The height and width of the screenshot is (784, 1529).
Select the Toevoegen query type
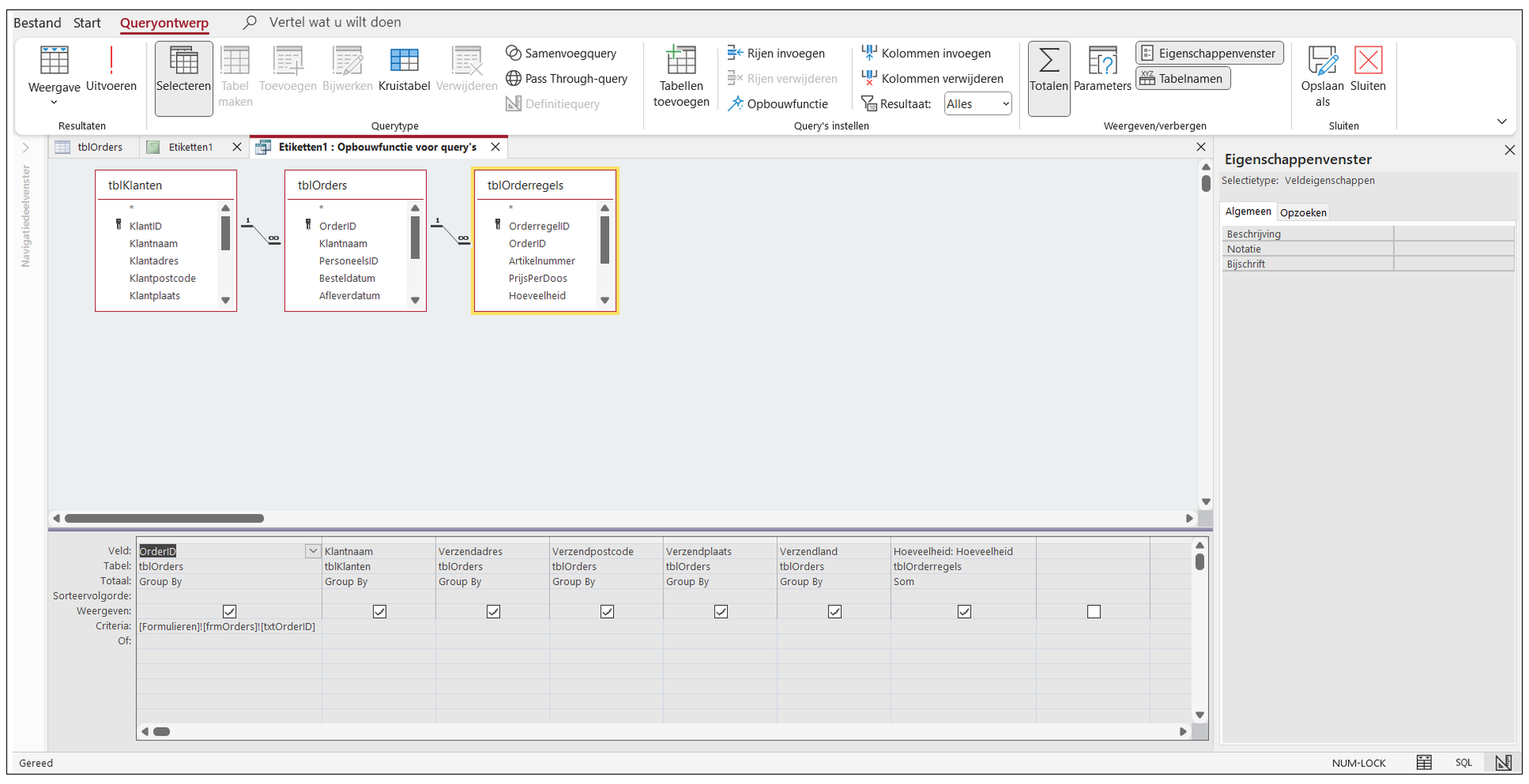click(x=287, y=70)
